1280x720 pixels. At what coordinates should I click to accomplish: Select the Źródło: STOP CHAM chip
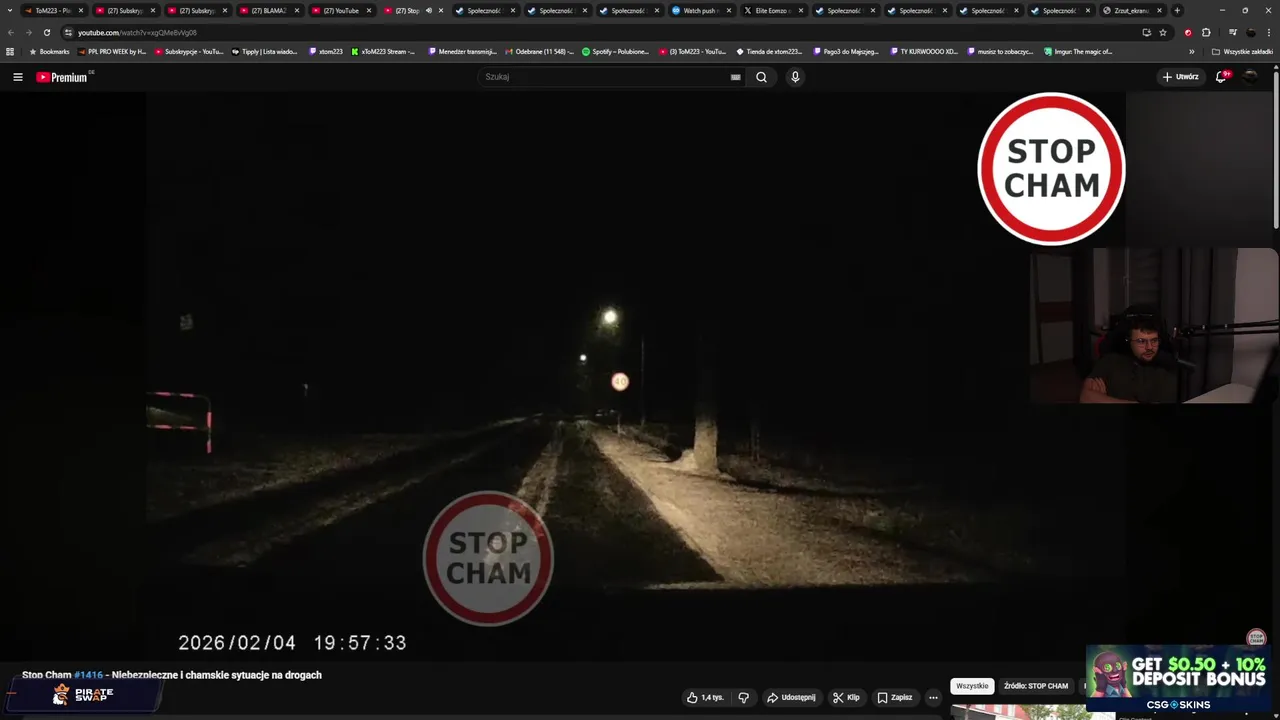coord(1036,686)
